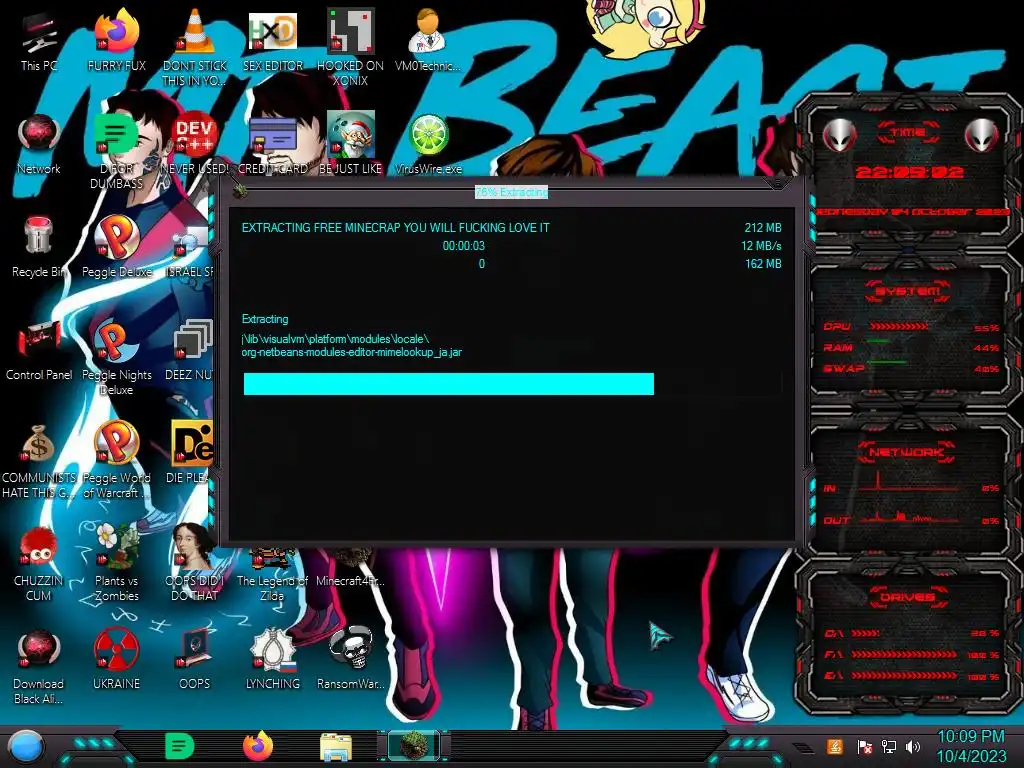Viewport: 1024px width, 768px height.
Task: Open the network tray icon
Action: pyautogui.click(x=889, y=746)
